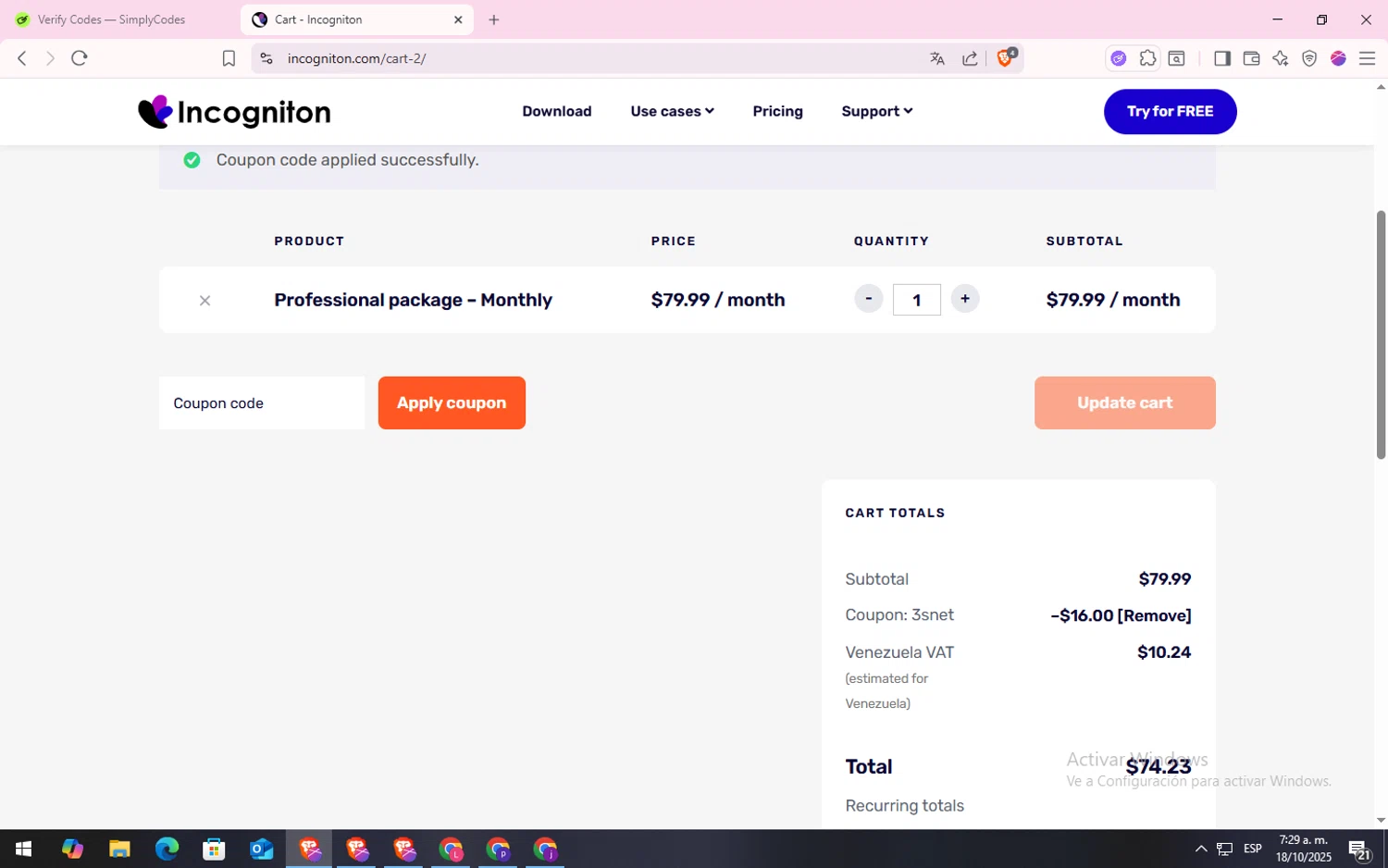Go back to the previous page

coord(22,58)
